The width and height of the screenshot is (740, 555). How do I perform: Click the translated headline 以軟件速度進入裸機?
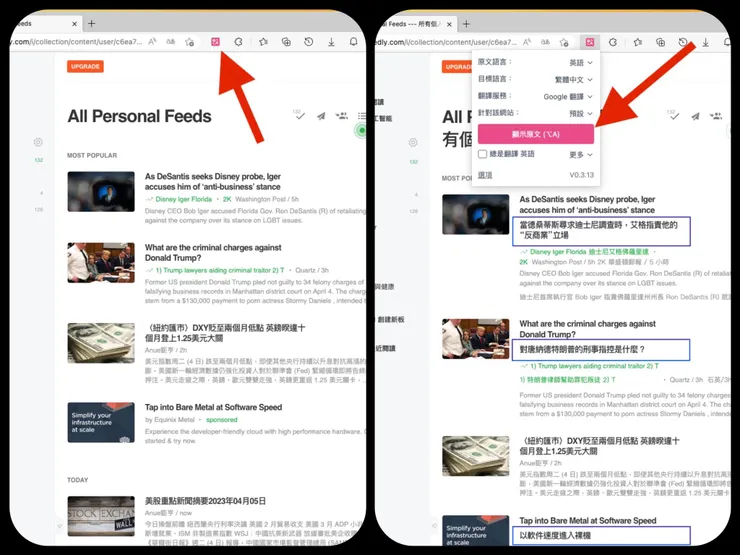tap(555, 535)
